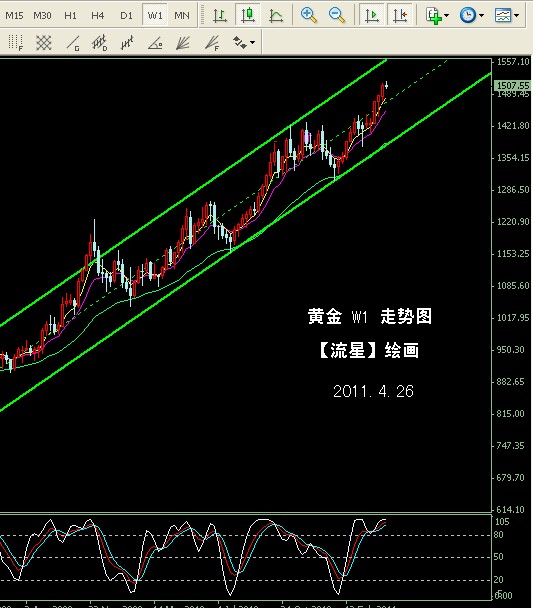The height and width of the screenshot is (608, 533).
Task: Click the 1557.10 price scale label
Action: (513, 62)
